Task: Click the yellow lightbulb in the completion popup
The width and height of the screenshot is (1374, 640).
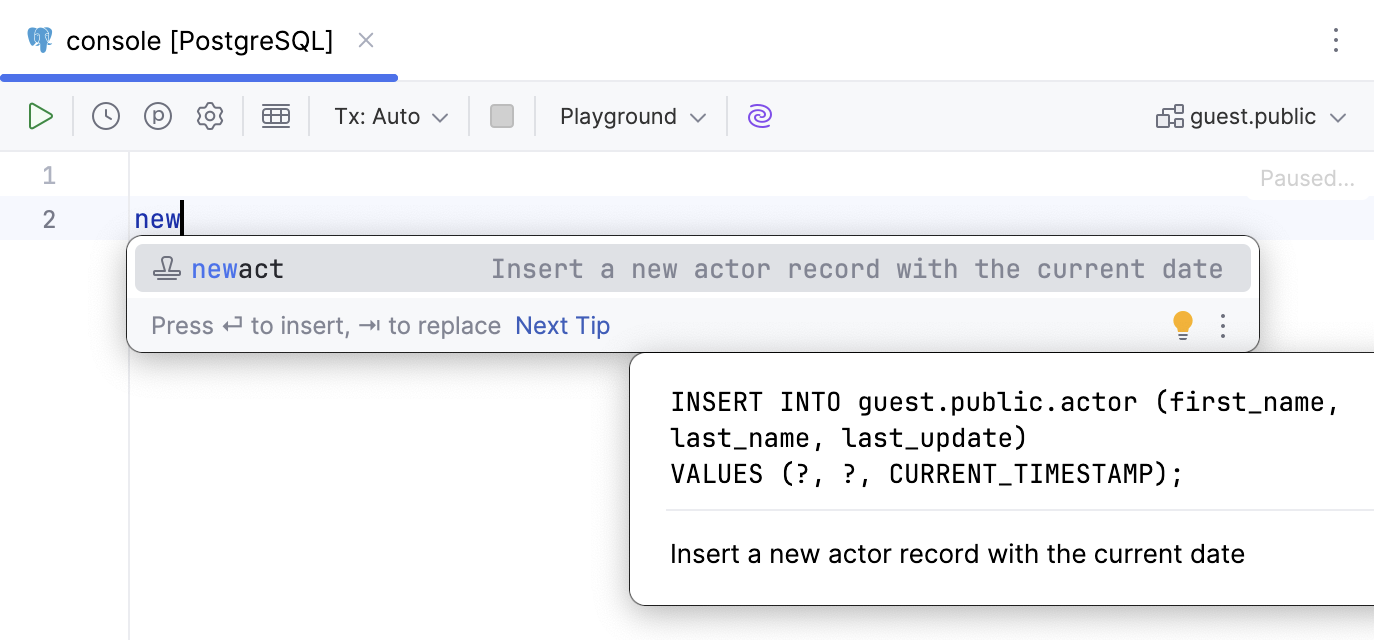Action: pos(1182,325)
